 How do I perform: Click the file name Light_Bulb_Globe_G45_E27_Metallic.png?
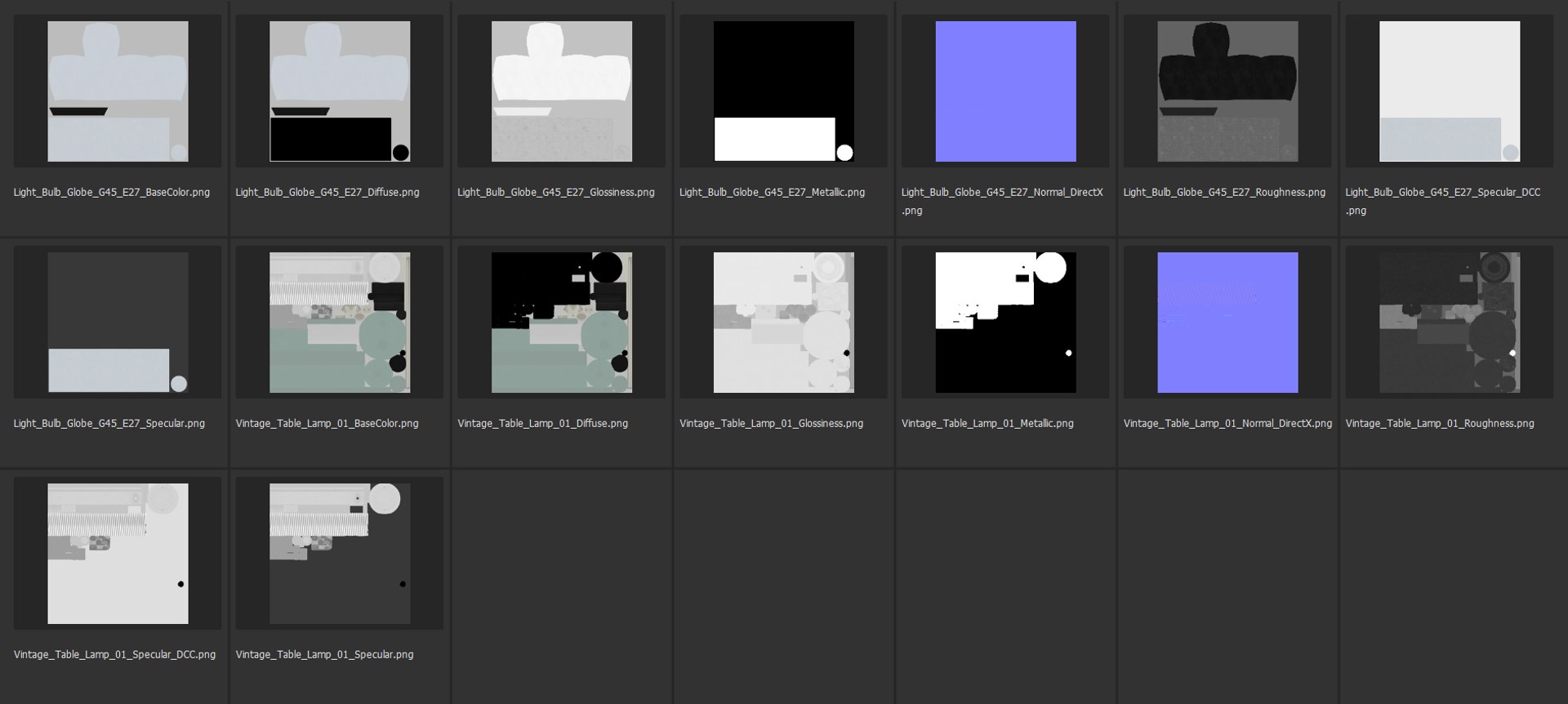[773, 193]
